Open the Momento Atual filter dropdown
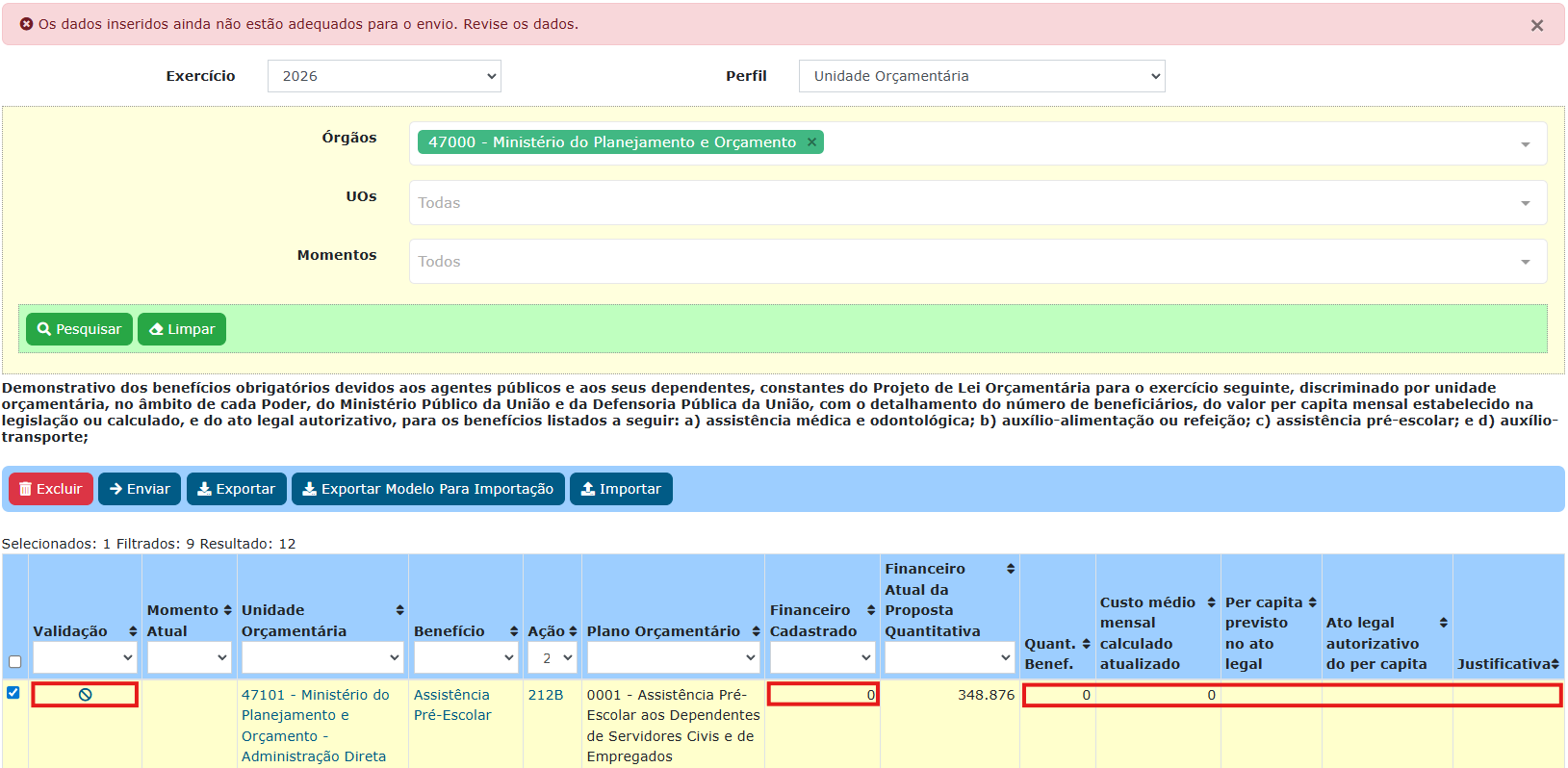 190,657
